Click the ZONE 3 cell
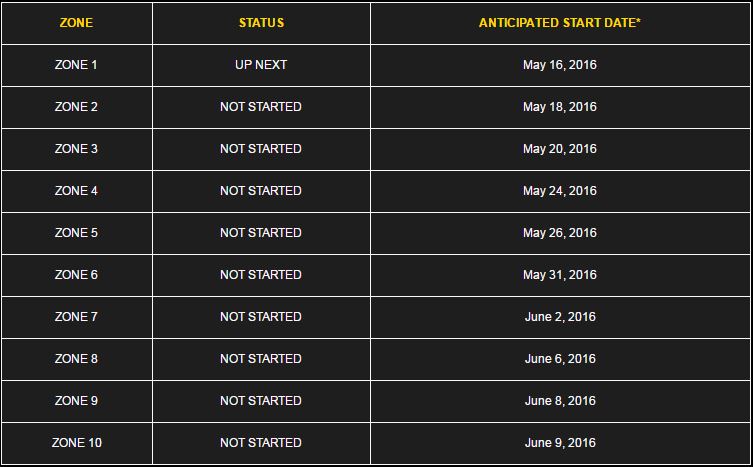This screenshot has width=753, height=467. pyautogui.click(x=76, y=149)
